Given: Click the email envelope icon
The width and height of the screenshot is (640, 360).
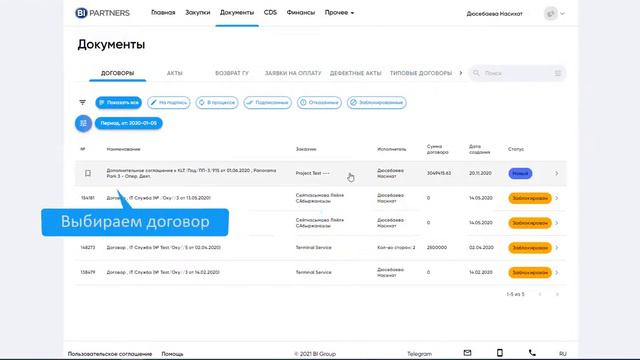Looking at the screenshot, I should tap(467, 353).
